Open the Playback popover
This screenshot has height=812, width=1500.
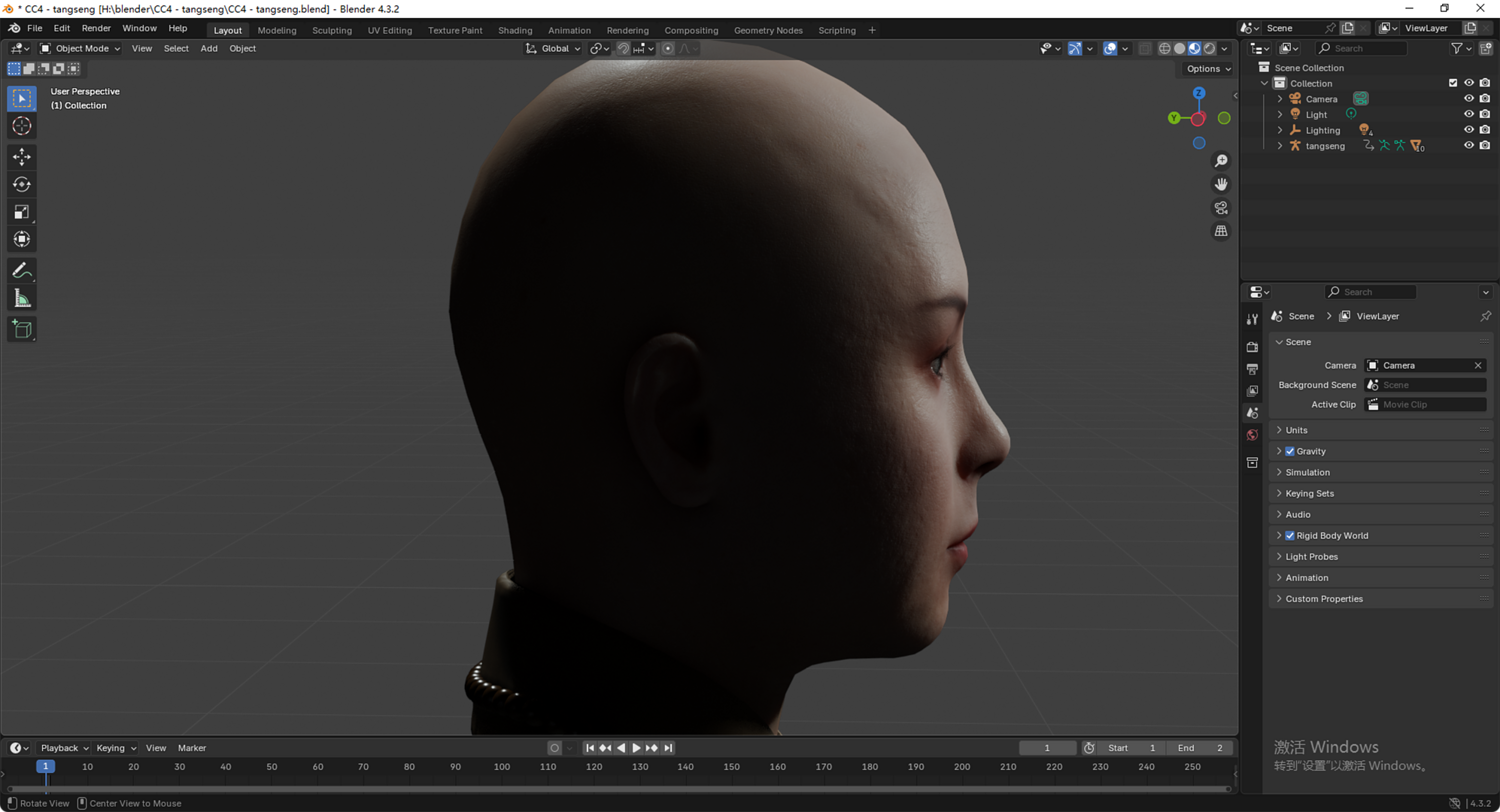point(63,748)
